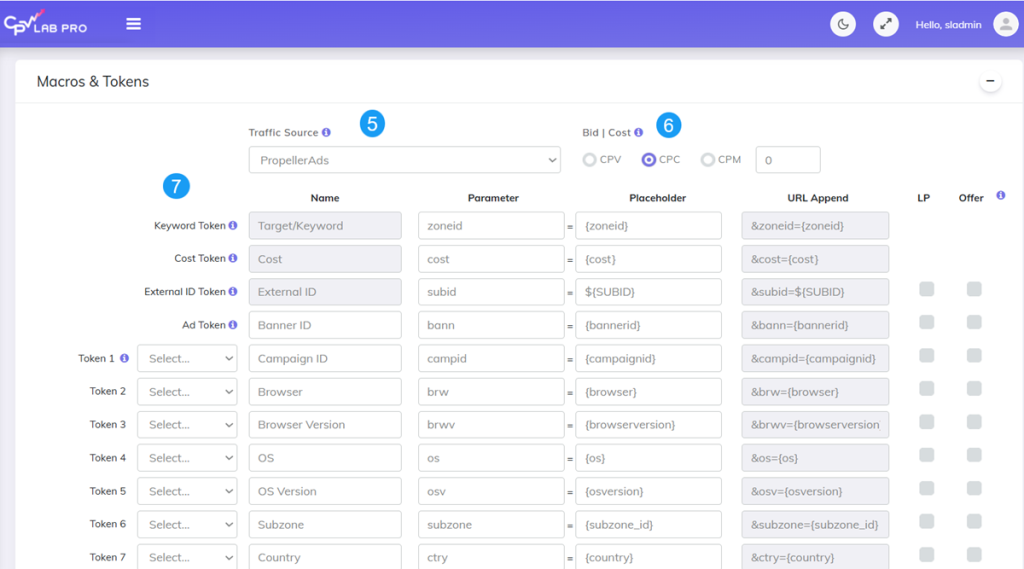Click the Subzone name field
Image resolution: width=1024 pixels, height=569 pixels.
click(x=325, y=525)
